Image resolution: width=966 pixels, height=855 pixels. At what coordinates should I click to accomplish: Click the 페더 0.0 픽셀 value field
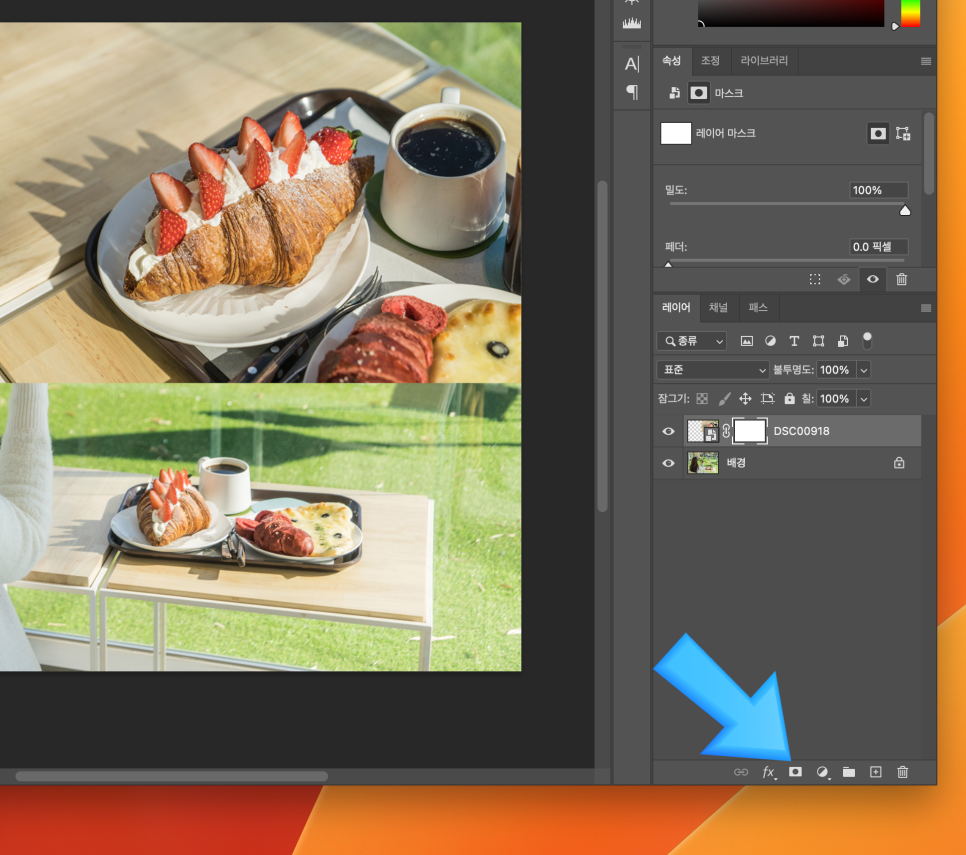[879, 247]
